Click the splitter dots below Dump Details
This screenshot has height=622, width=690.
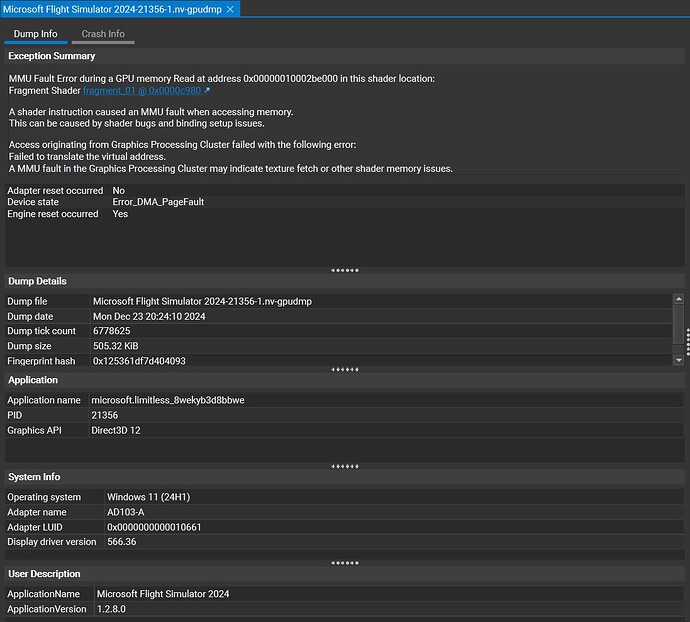pos(345,369)
